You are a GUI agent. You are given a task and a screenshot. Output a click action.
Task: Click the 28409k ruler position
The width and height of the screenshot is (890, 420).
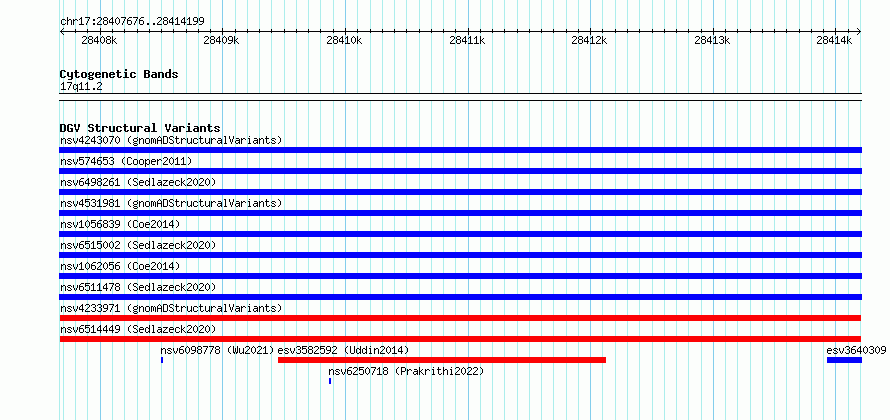(x=221, y=40)
